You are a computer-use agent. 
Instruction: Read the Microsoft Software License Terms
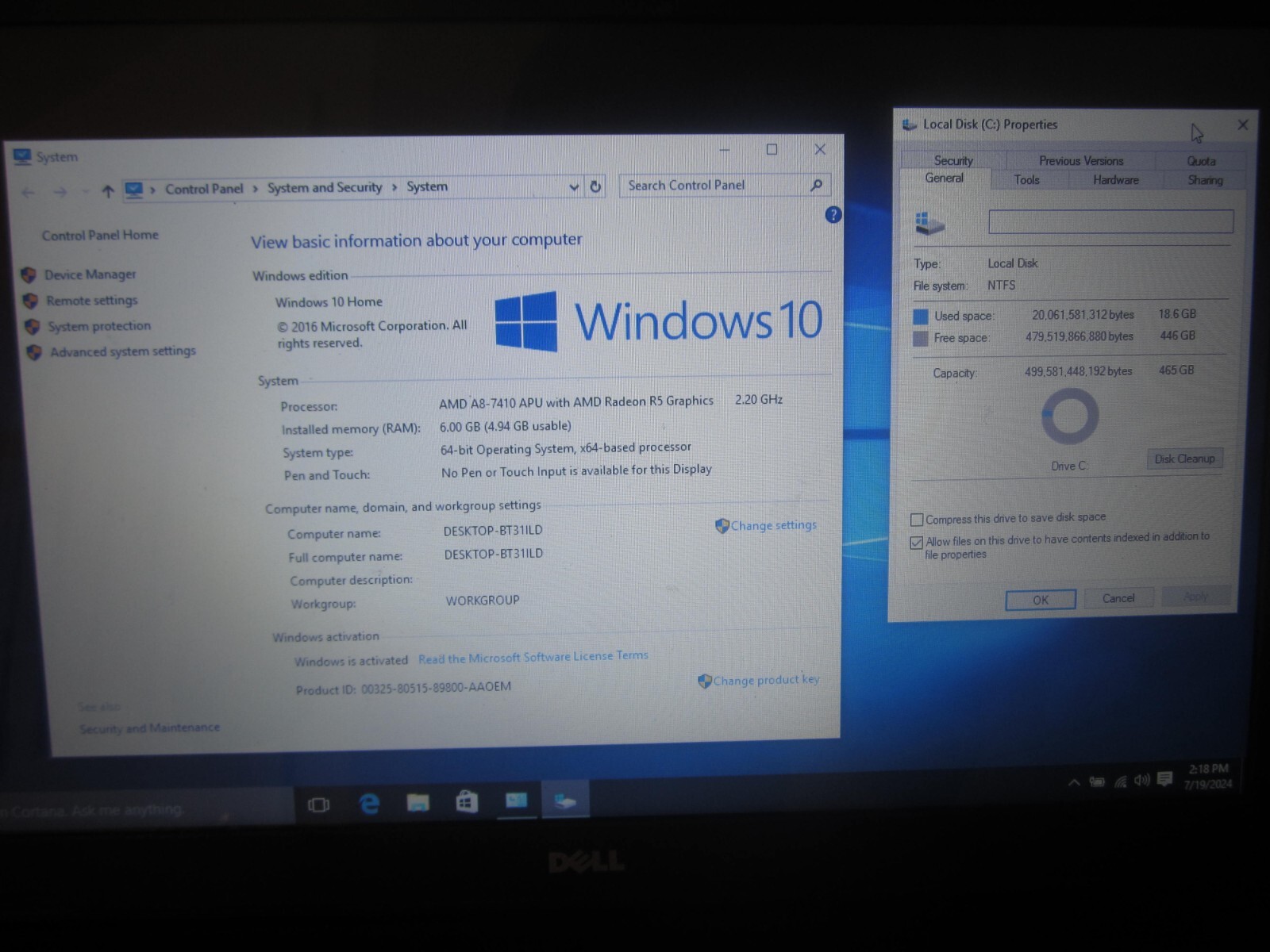tap(533, 657)
